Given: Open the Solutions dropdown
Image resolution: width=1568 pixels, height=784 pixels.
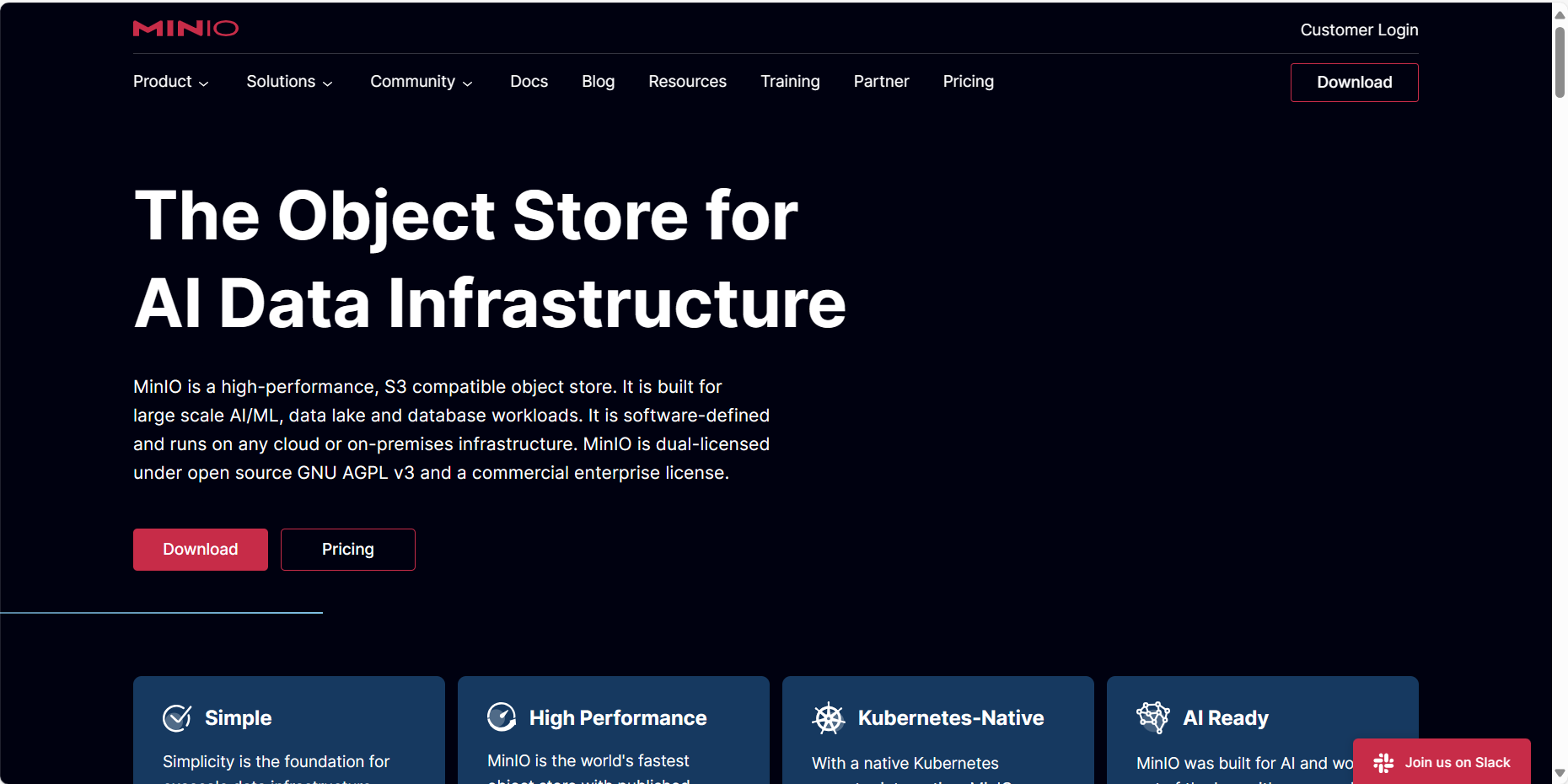Looking at the screenshot, I should coord(289,82).
